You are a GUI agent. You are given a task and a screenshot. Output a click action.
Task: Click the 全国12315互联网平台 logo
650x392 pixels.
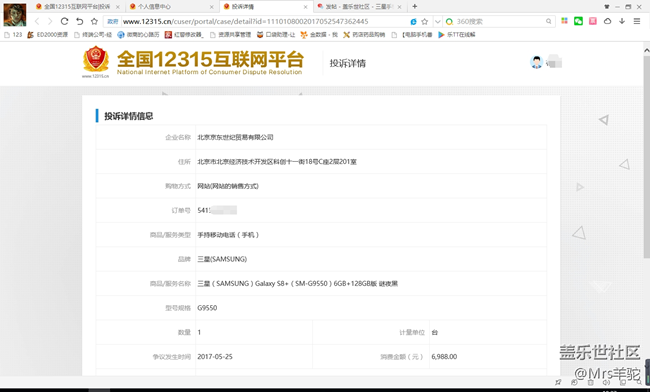[x=210, y=63]
